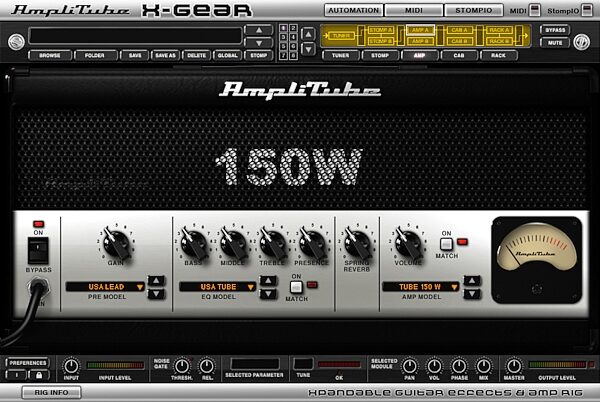
Task: Click up arrow next to PRE MODEL
Action: (156, 281)
